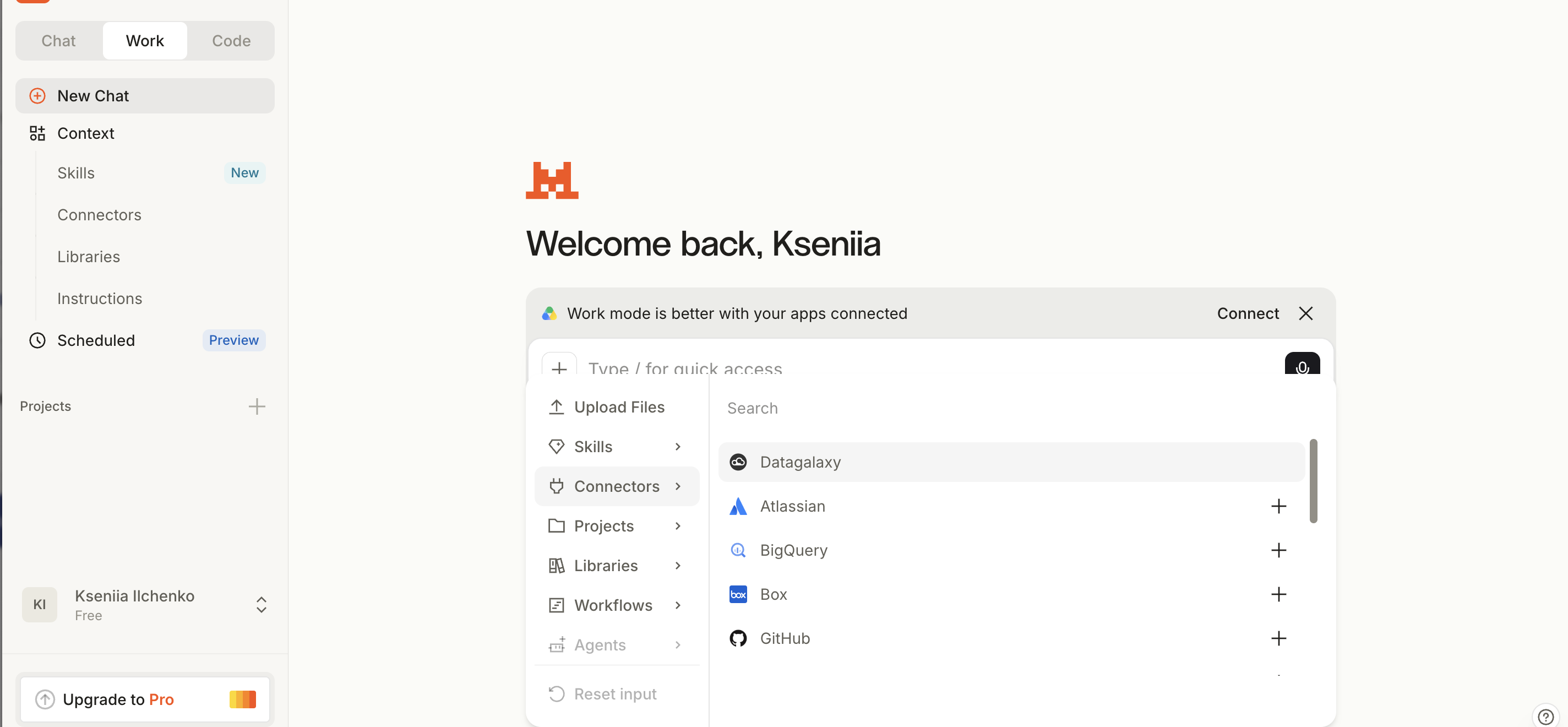Expand the Agents submenu chevron
Viewport: 1568px width, 727px height.
pos(678,645)
